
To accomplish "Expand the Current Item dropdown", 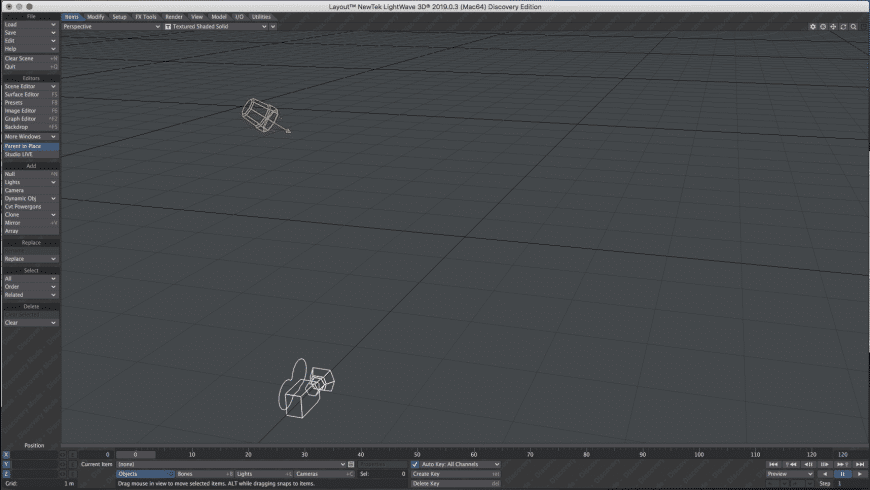I will [231, 464].
